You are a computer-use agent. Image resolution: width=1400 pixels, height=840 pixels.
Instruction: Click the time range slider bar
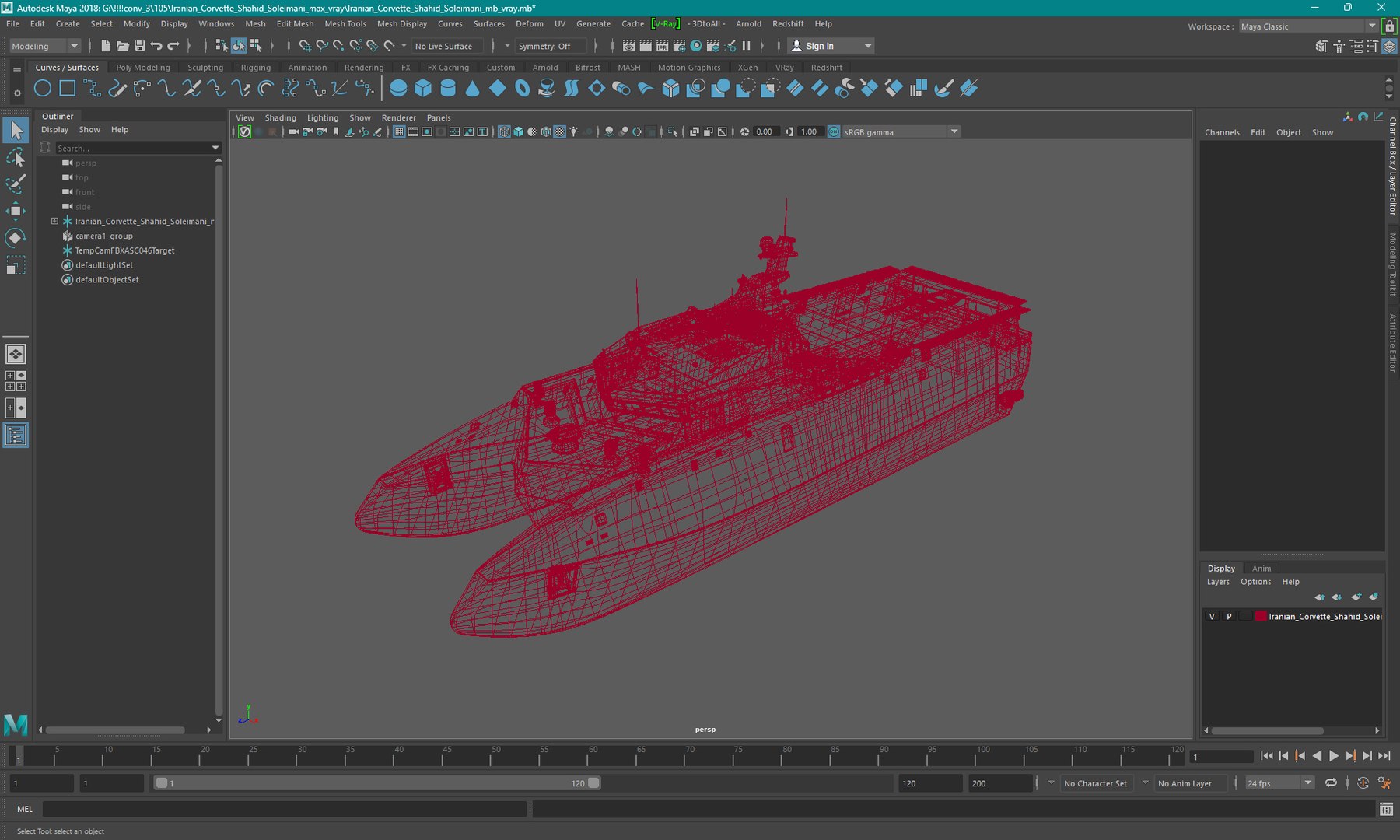(376, 783)
